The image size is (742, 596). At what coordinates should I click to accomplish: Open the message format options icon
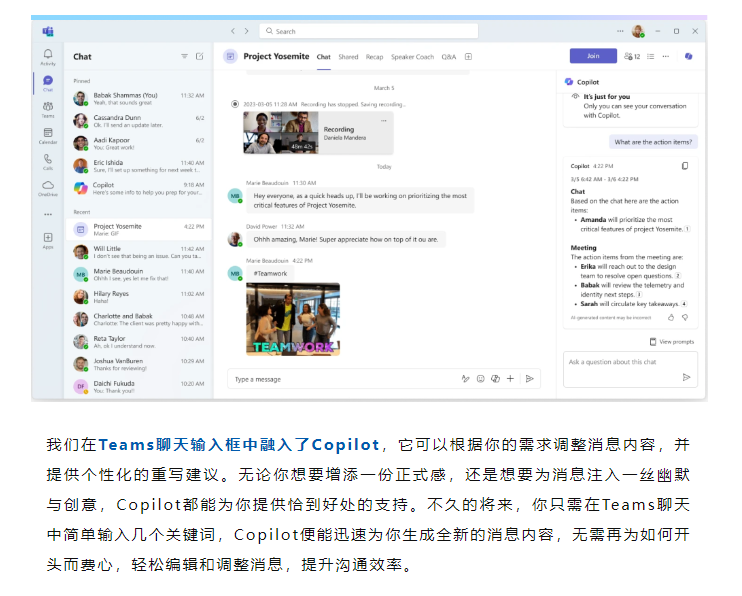(466, 379)
